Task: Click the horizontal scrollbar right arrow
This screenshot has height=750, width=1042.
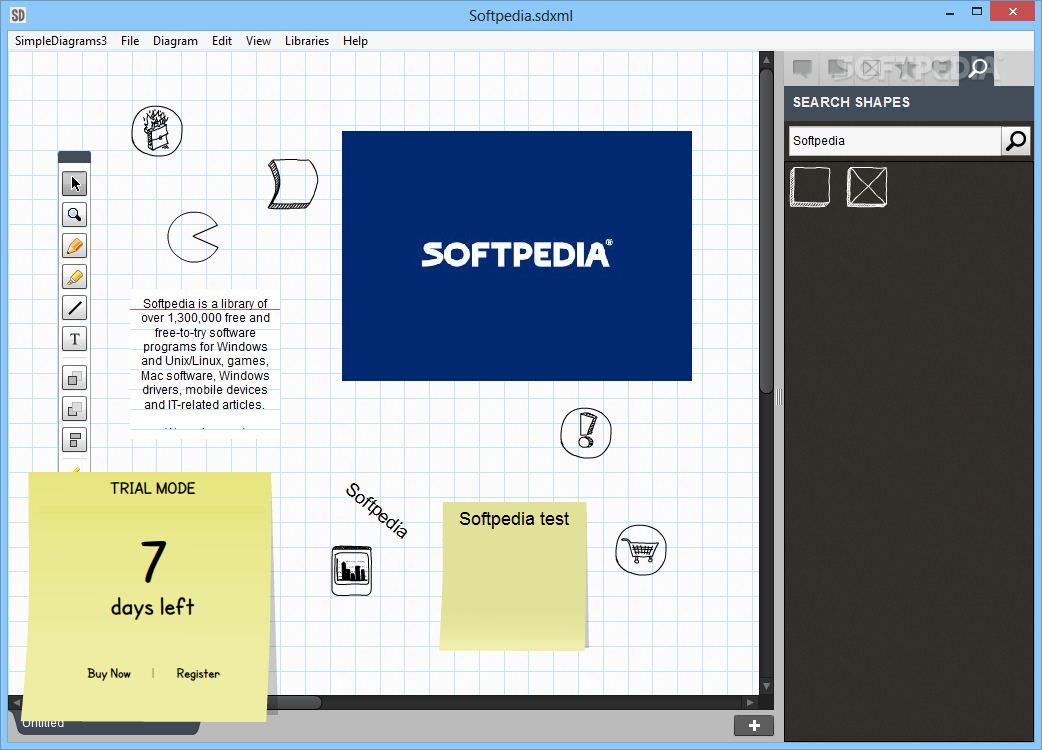Action: (750, 702)
